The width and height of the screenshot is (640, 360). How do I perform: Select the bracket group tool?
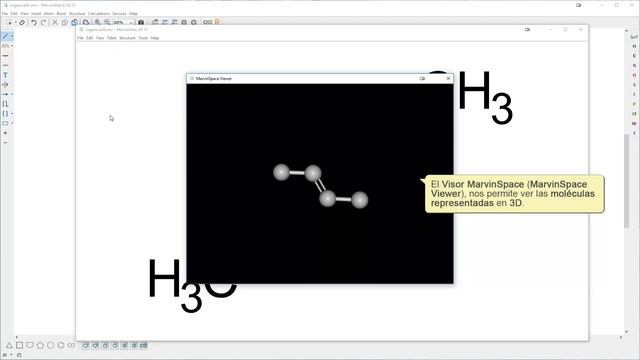(5, 114)
